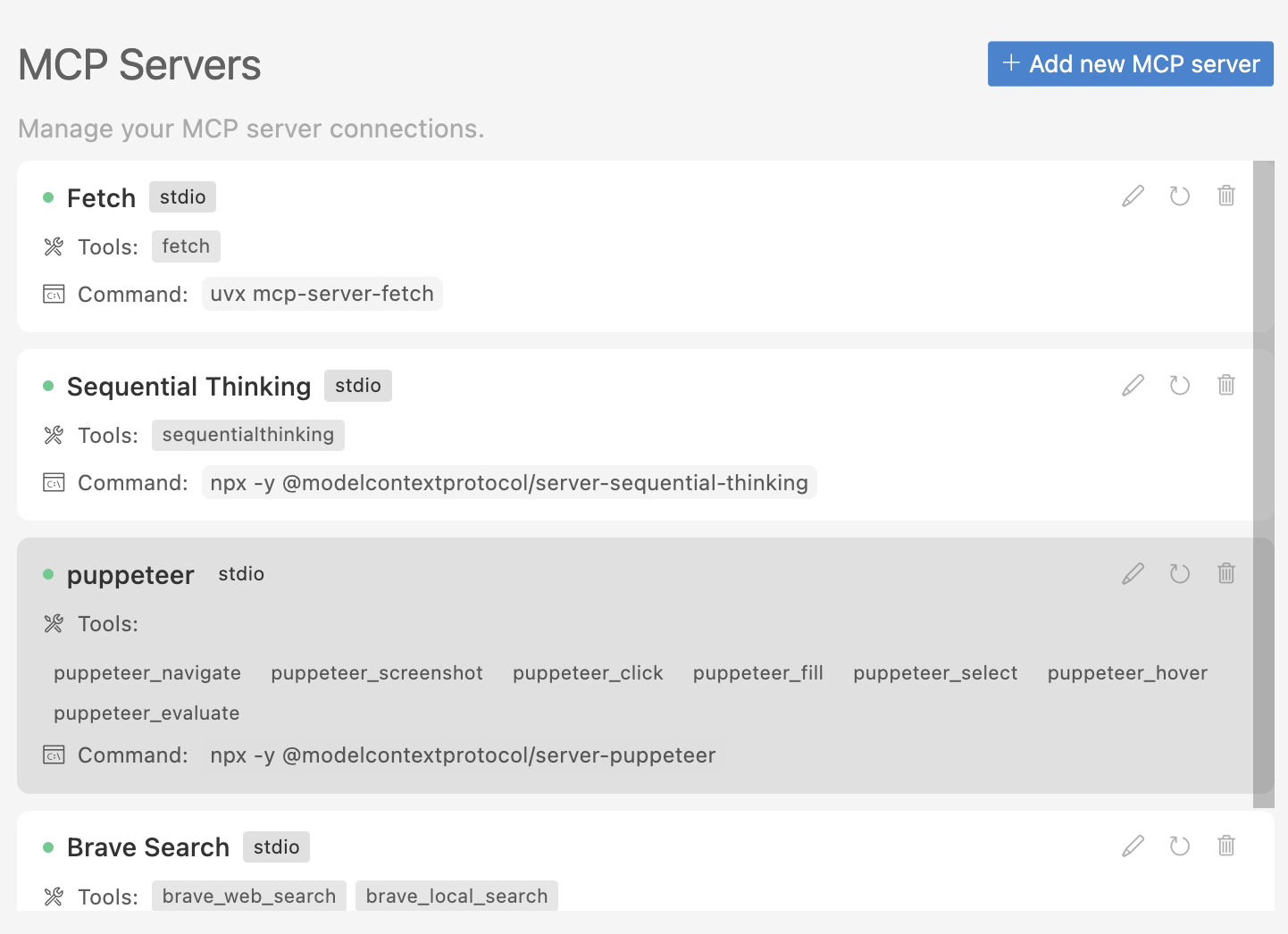Viewport: 1288px width, 934px height.
Task: Restart the Brave Search server
Action: (1179, 846)
